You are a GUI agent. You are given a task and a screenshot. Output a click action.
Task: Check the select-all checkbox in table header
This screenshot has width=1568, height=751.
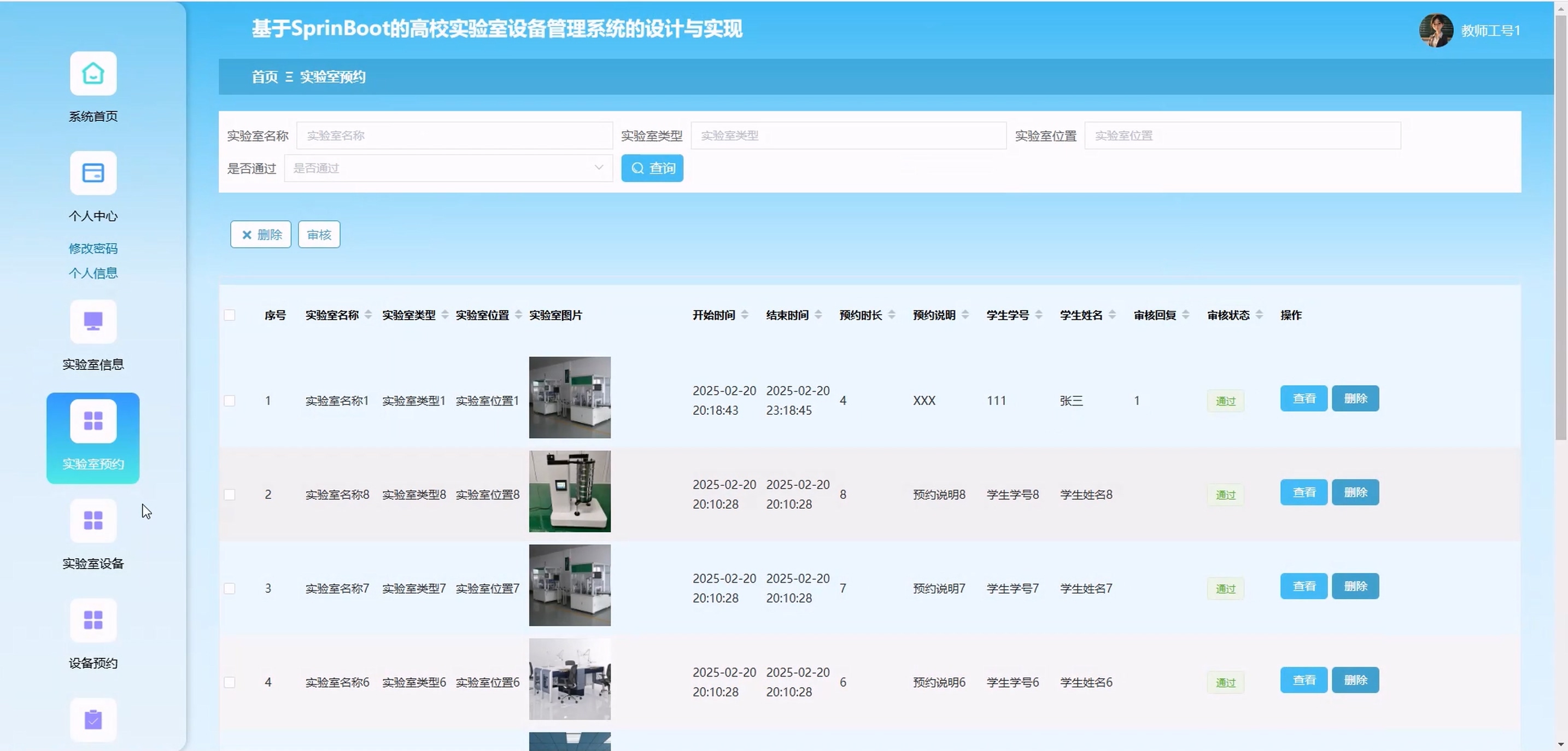(x=230, y=315)
